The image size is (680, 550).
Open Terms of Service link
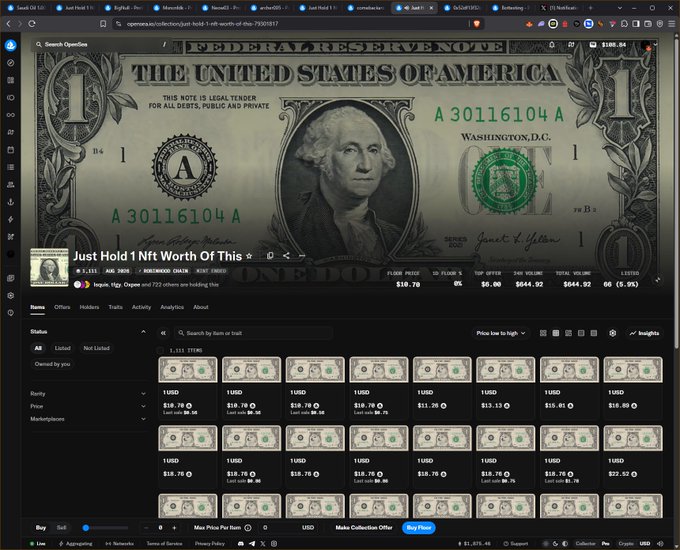[164, 543]
